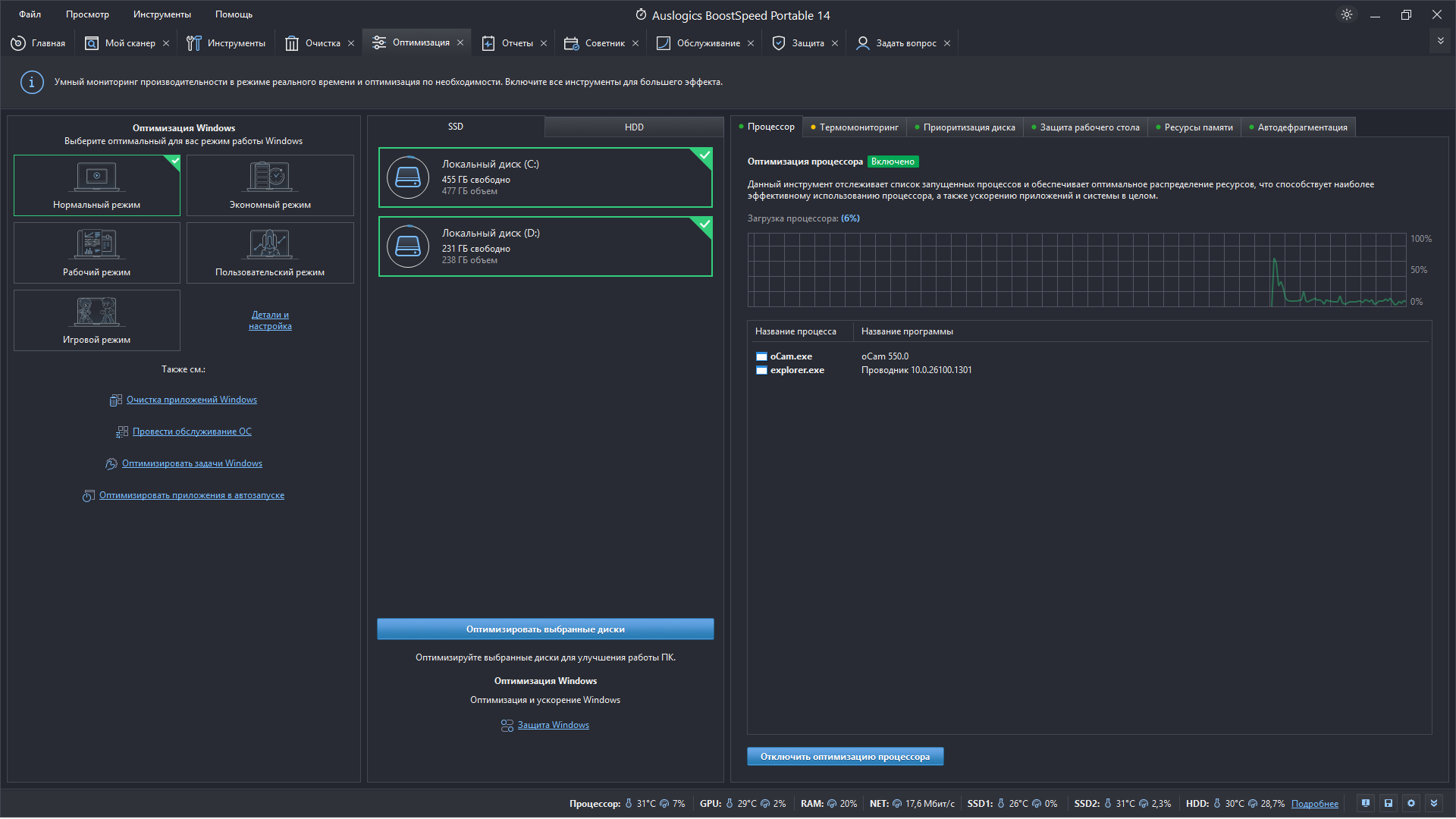Image resolution: width=1456 pixels, height=819 pixels.
Task: Open the Просмотр menu
Action: (x=87, y=14)
